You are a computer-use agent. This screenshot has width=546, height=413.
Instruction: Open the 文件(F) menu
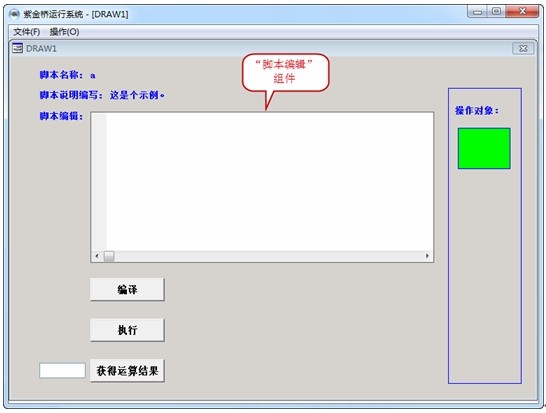click(26, 32)
